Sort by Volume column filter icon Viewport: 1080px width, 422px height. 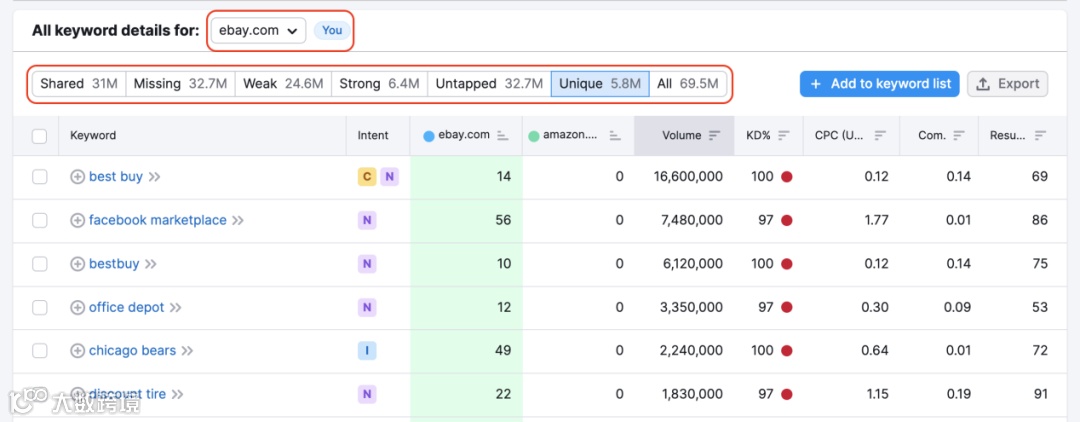[714, 135]
